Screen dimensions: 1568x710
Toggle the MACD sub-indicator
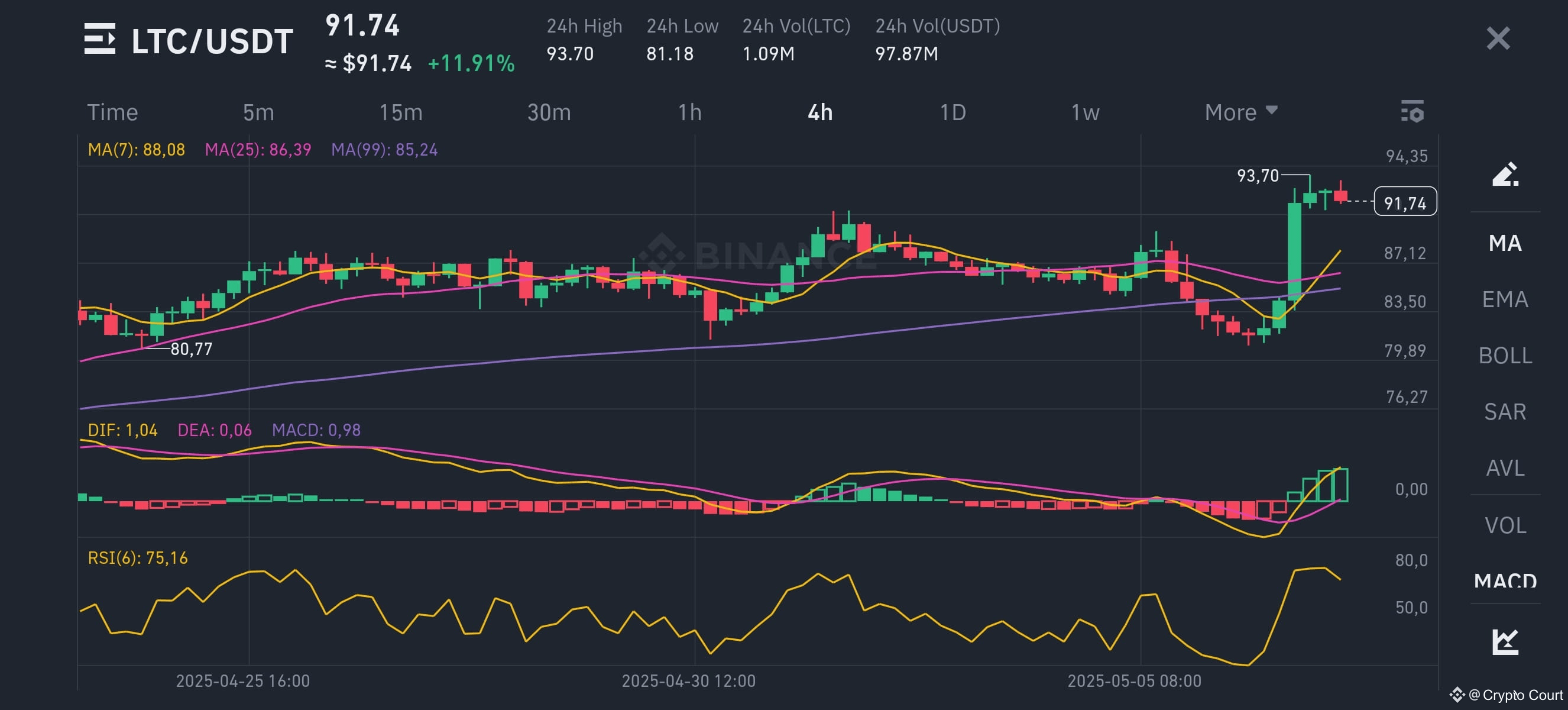click(x=1505, y=580)
